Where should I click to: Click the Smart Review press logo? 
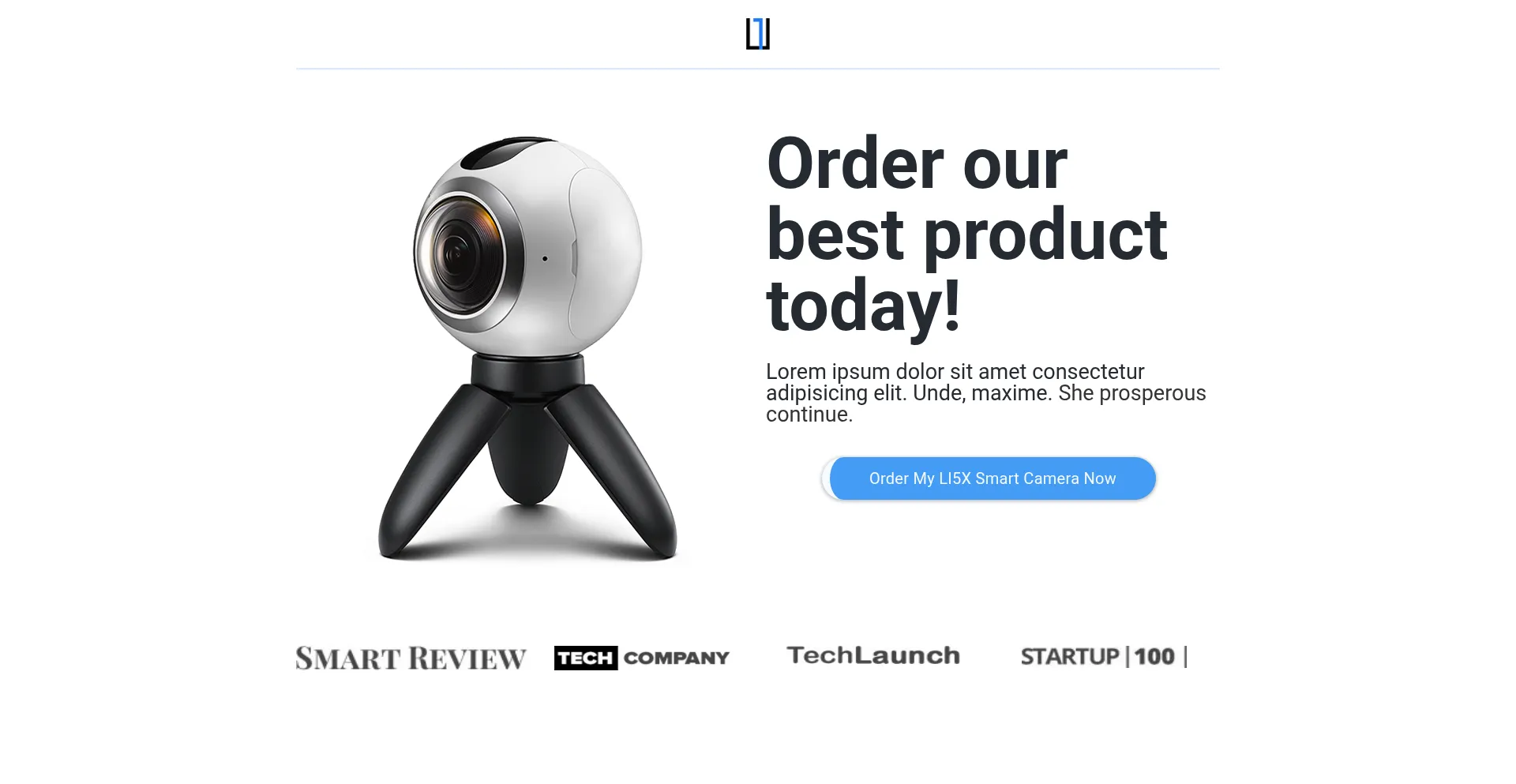(x=411, y=658)
